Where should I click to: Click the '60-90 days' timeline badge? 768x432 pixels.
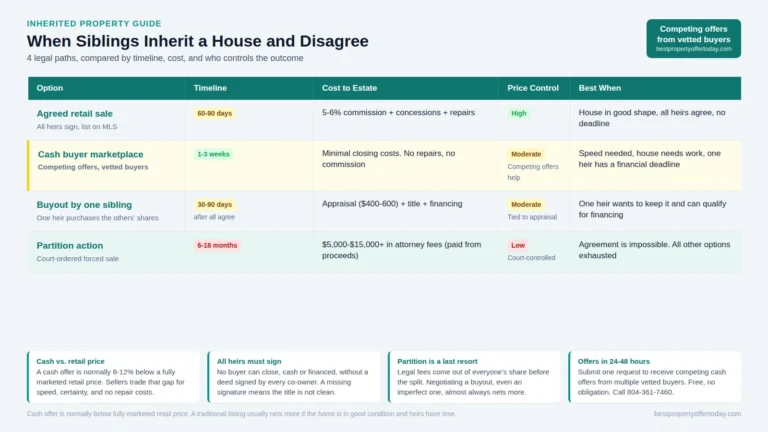pos(215,113)
